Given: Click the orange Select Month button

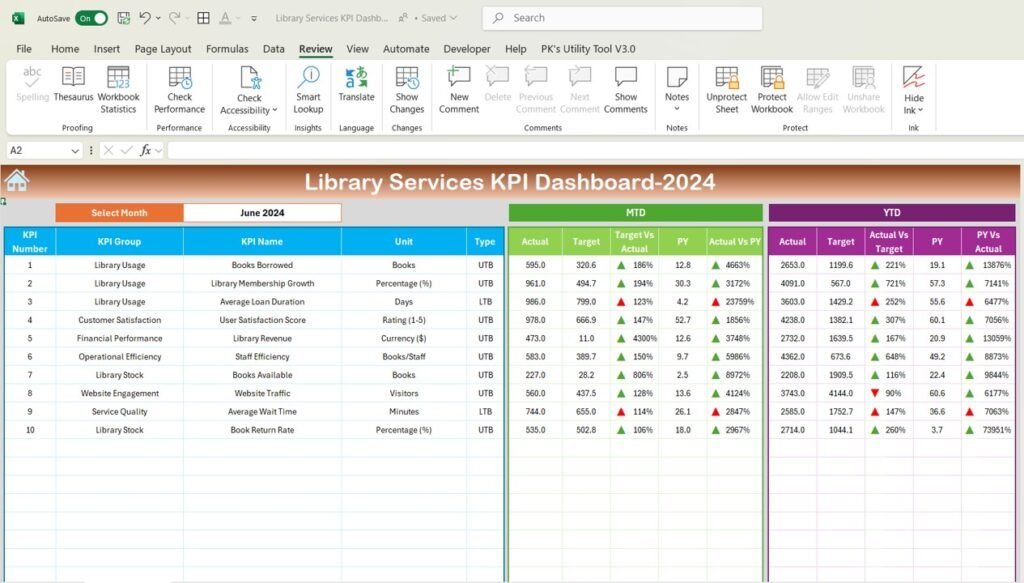Looking at the screenshot, I should pos(118,212).
